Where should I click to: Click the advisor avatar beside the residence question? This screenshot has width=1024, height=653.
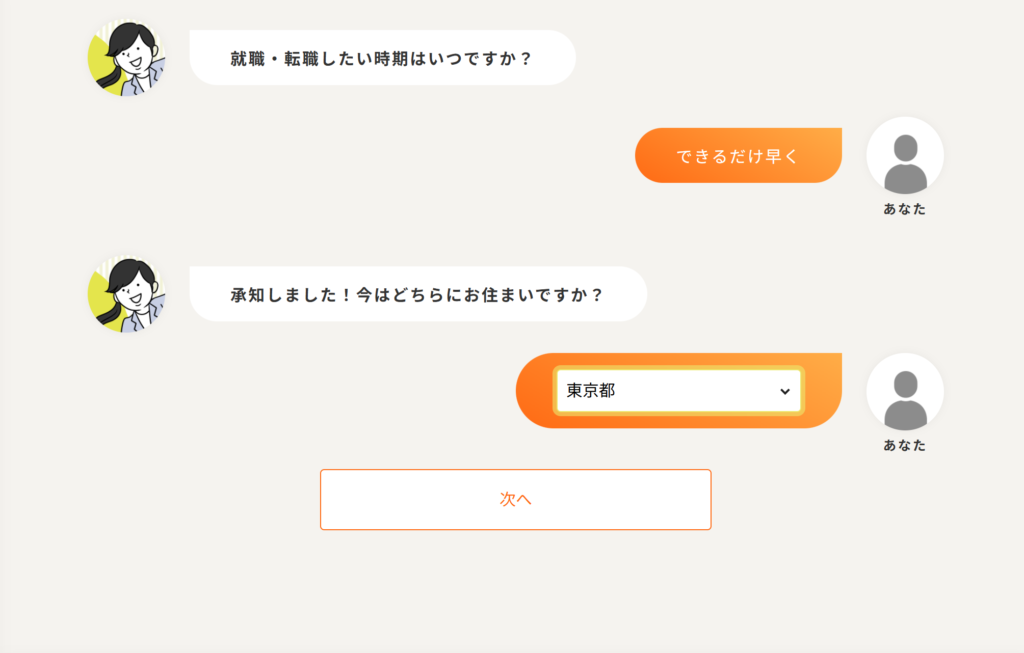[x=127, y=294]
